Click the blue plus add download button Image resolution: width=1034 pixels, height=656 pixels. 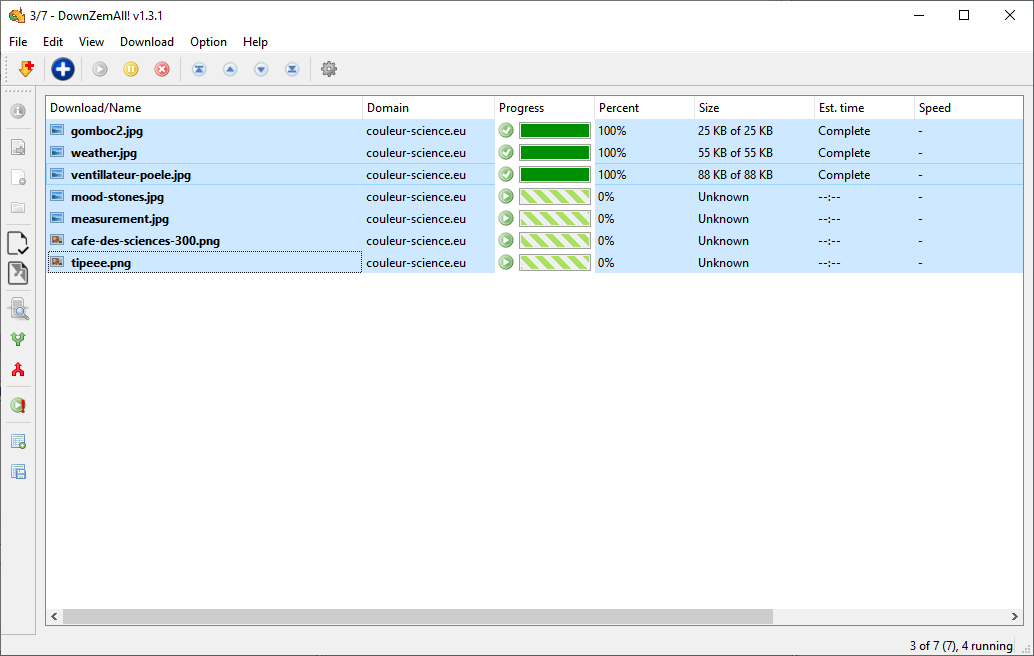(63, 69)
